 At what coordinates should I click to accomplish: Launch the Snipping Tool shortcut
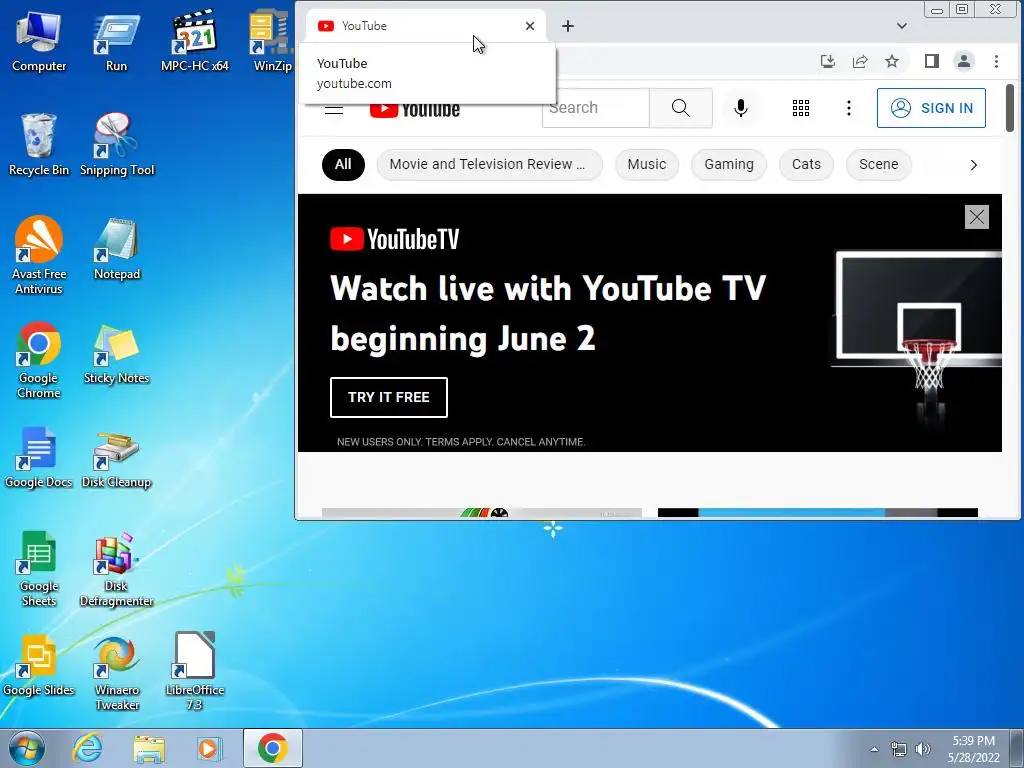point(117,146)
